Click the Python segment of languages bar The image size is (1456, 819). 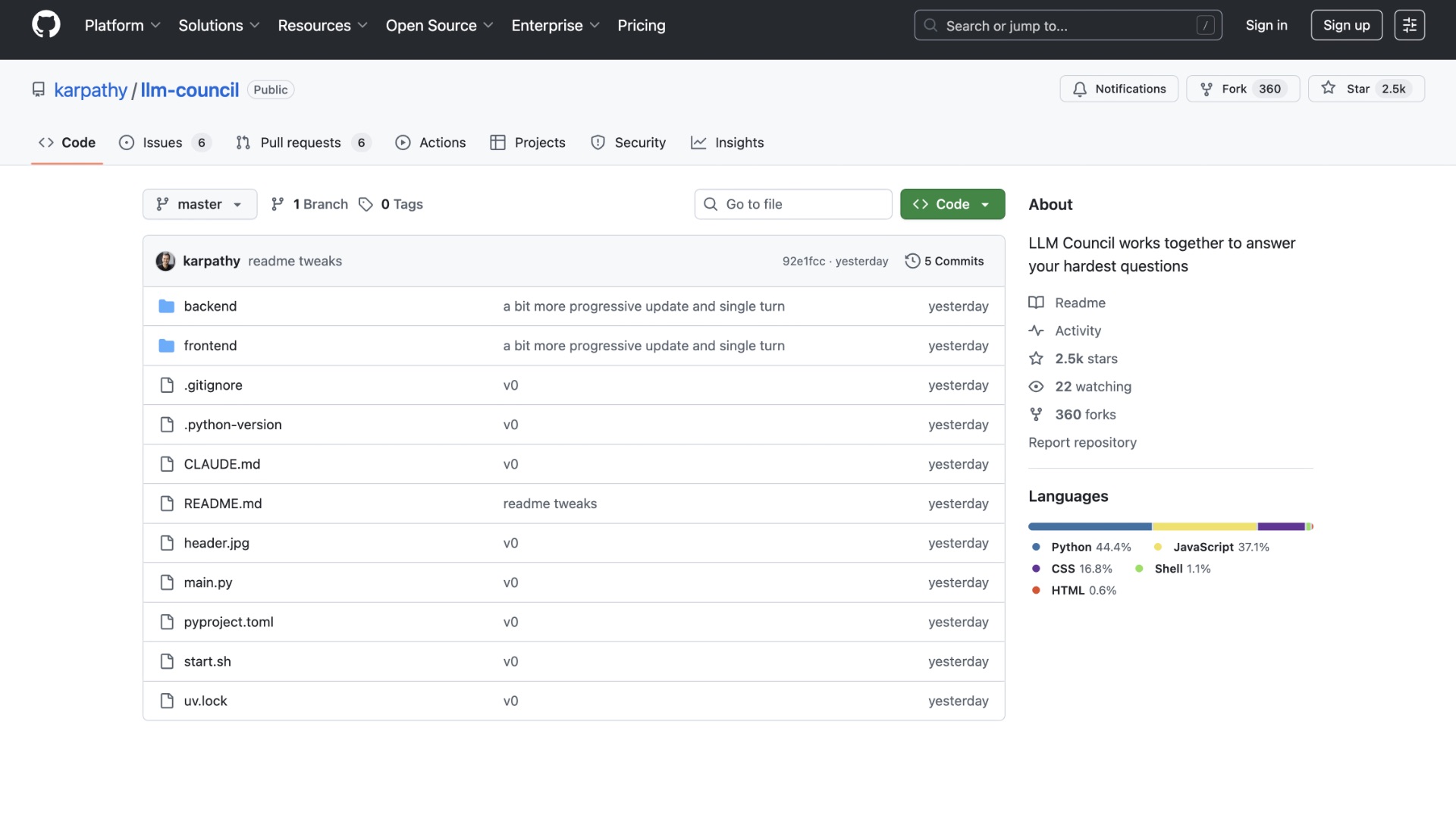pos(1089,526)
